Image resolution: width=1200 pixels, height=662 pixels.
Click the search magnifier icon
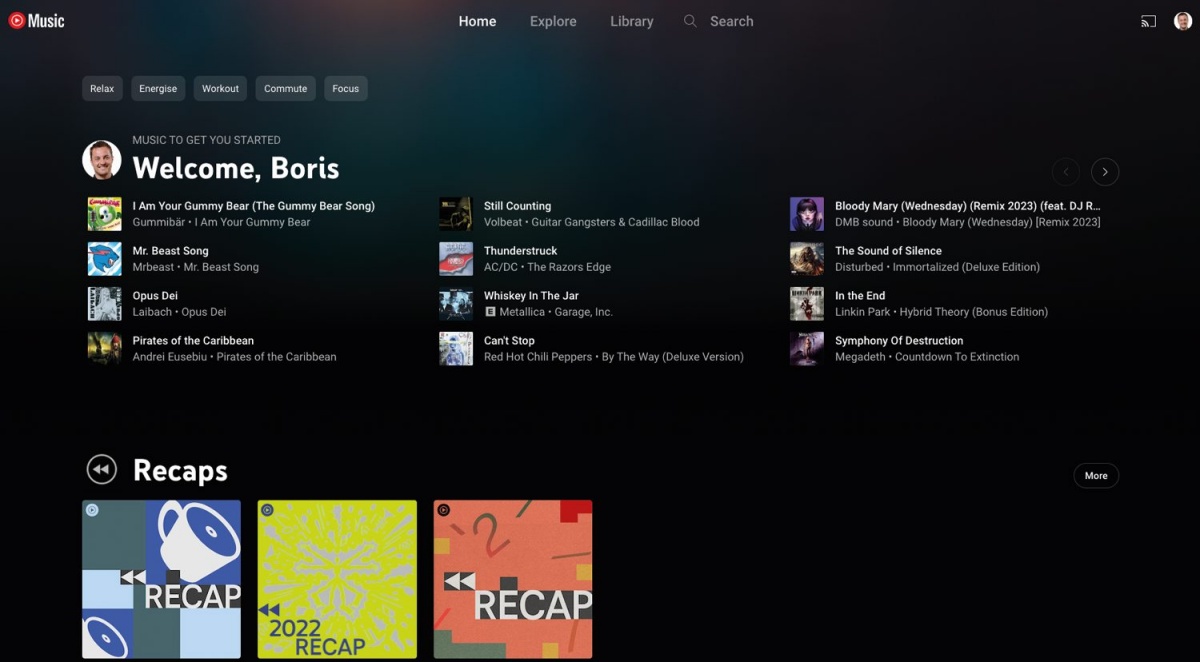(690, 21)
